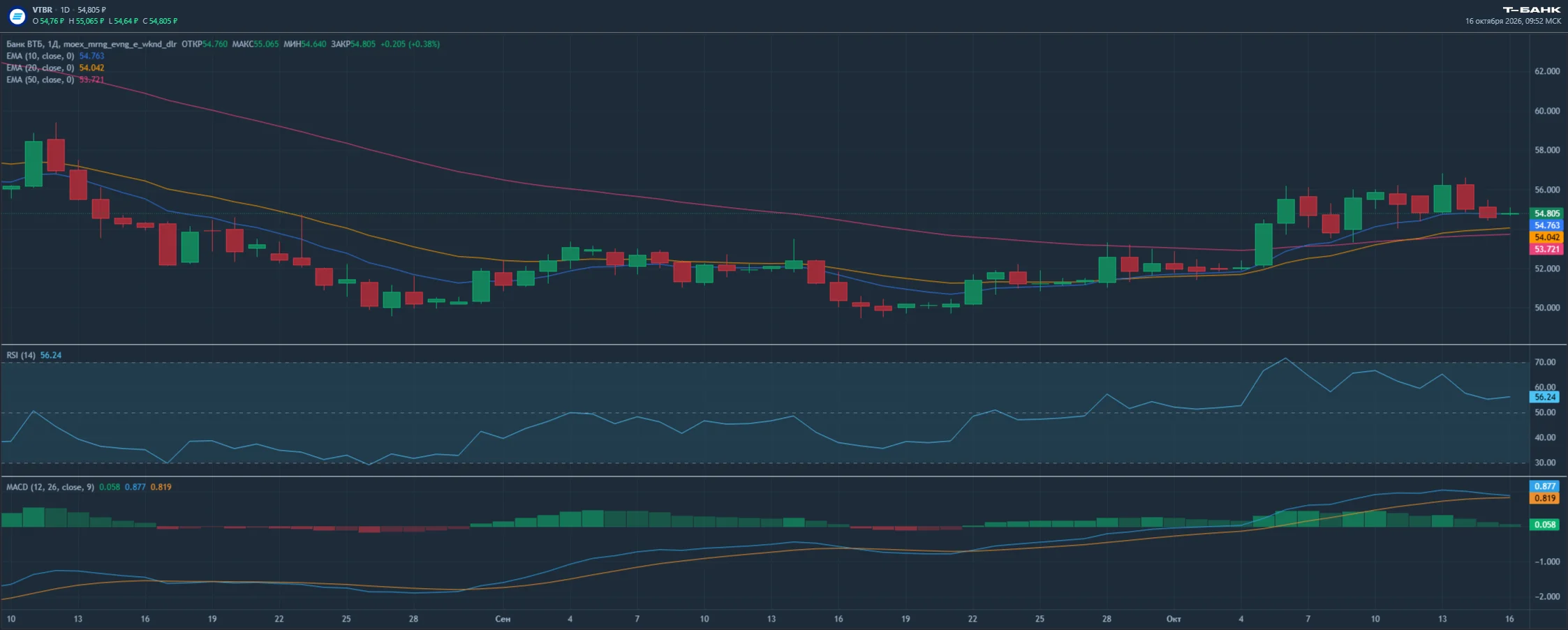Click the green 54.805 last price tag
The image size is (1568, 630).
coord(1546,213)
